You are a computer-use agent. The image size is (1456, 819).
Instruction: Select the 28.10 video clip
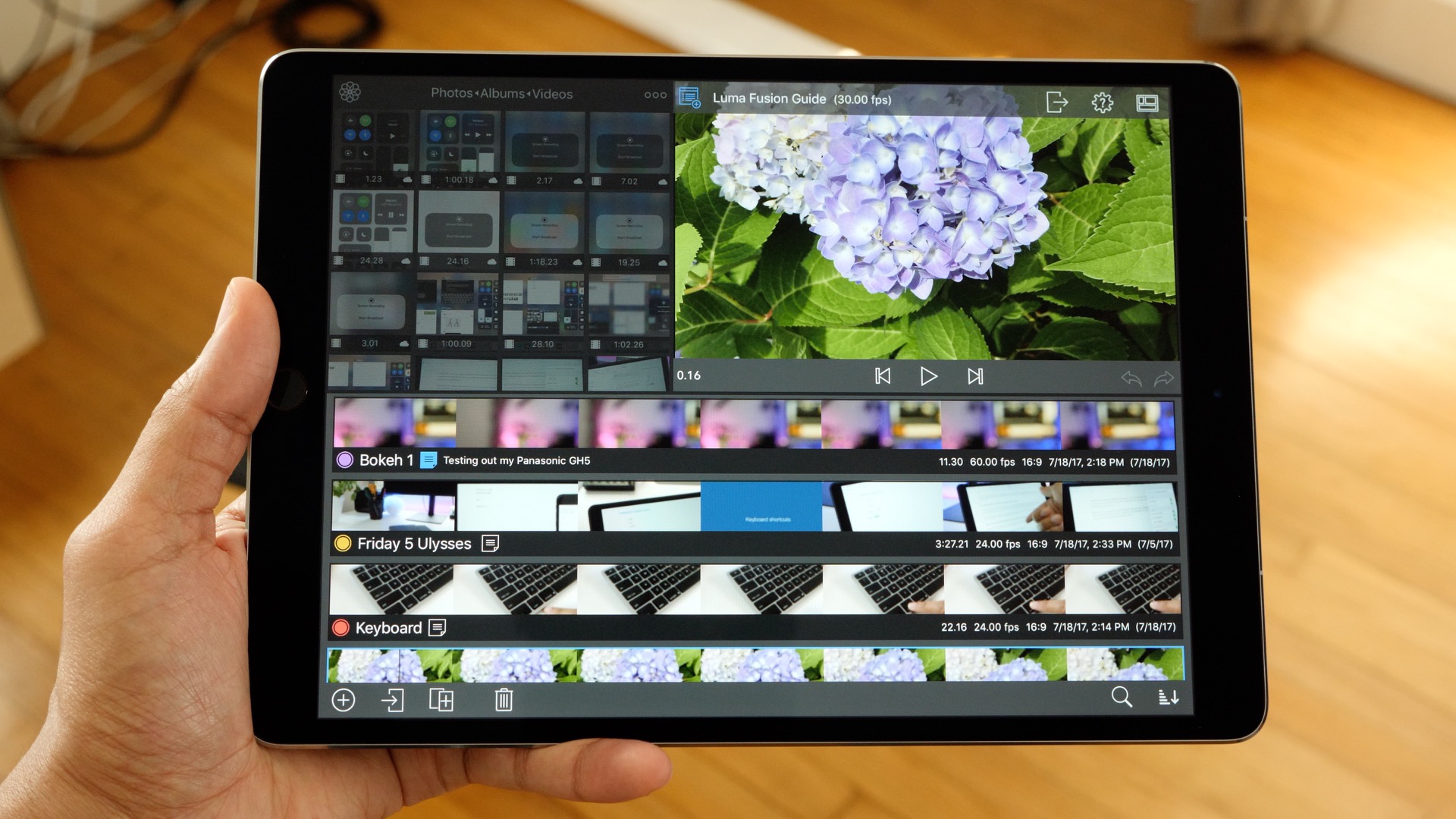click(x=543, y=312)
